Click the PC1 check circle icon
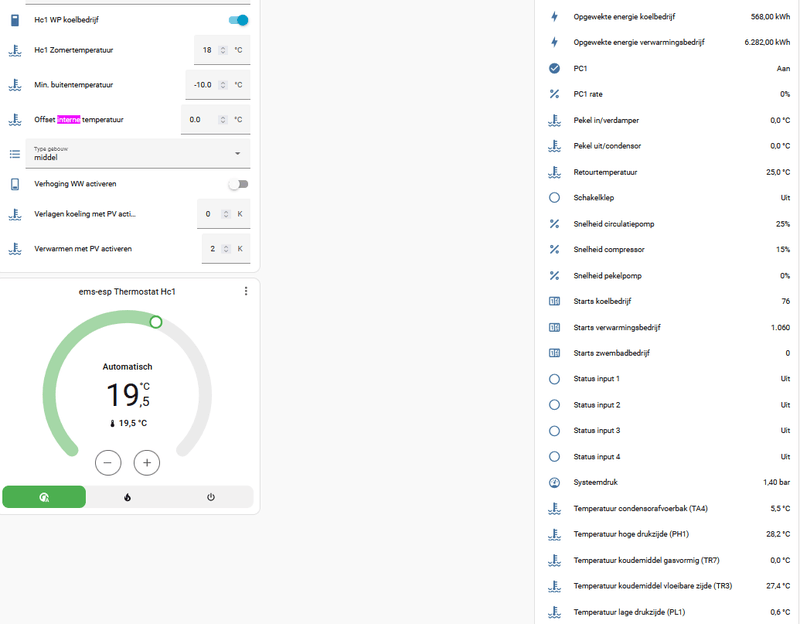Viewport: 800px width, 624px height. (554, 68)
